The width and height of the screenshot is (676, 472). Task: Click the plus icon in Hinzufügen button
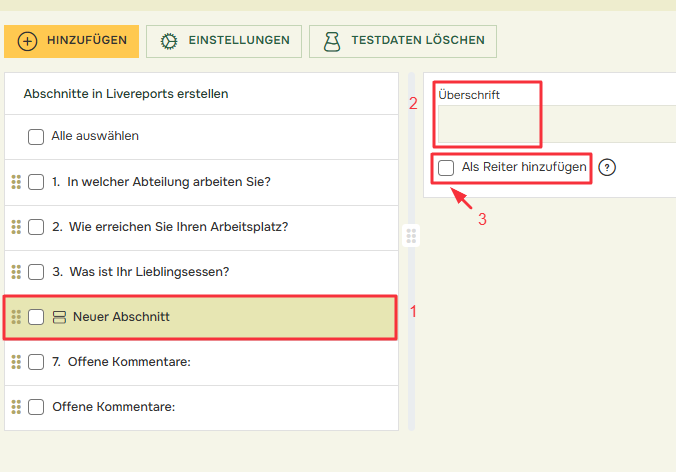(27, 41)
